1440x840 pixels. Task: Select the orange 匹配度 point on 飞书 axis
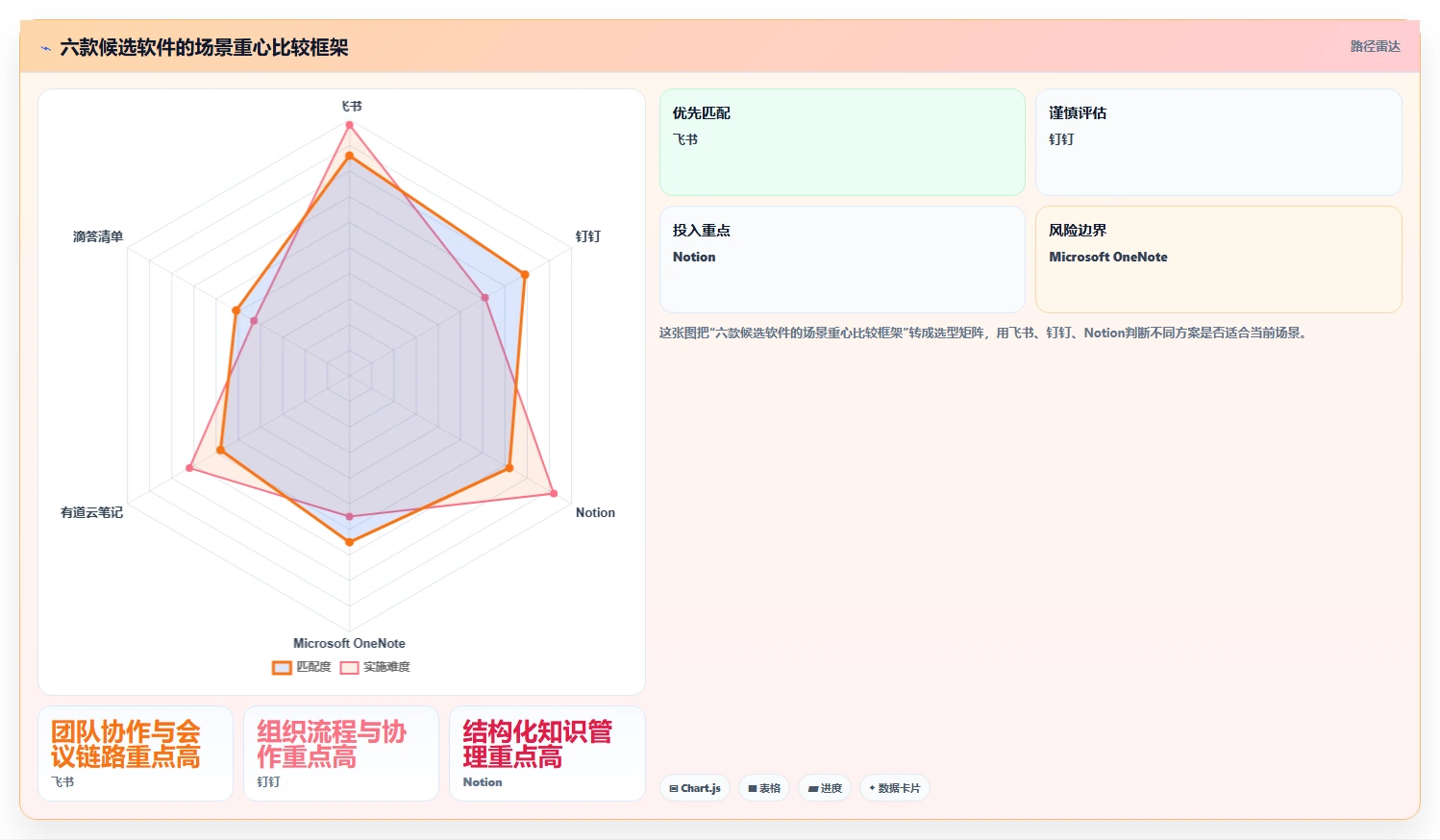pos(349,155)
